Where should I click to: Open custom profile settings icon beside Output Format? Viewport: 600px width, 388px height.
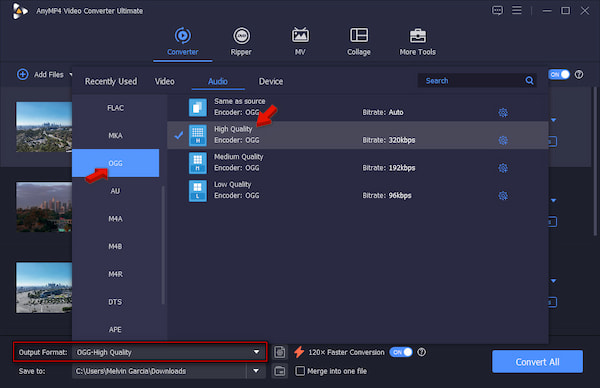(x=280, y=352)
